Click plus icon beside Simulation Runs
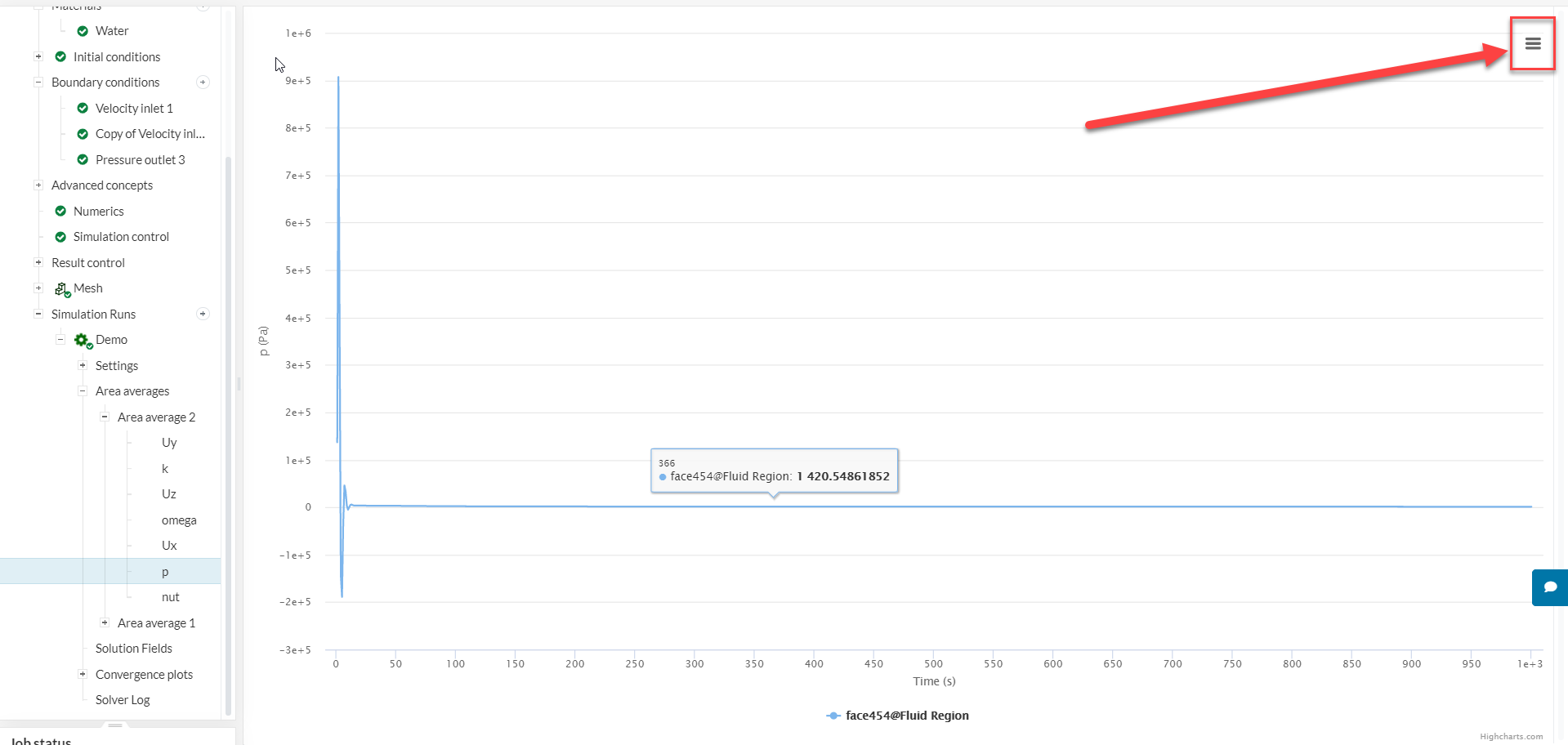The height and width of the screenshot is (745, 1568). [x=203, y=315]
